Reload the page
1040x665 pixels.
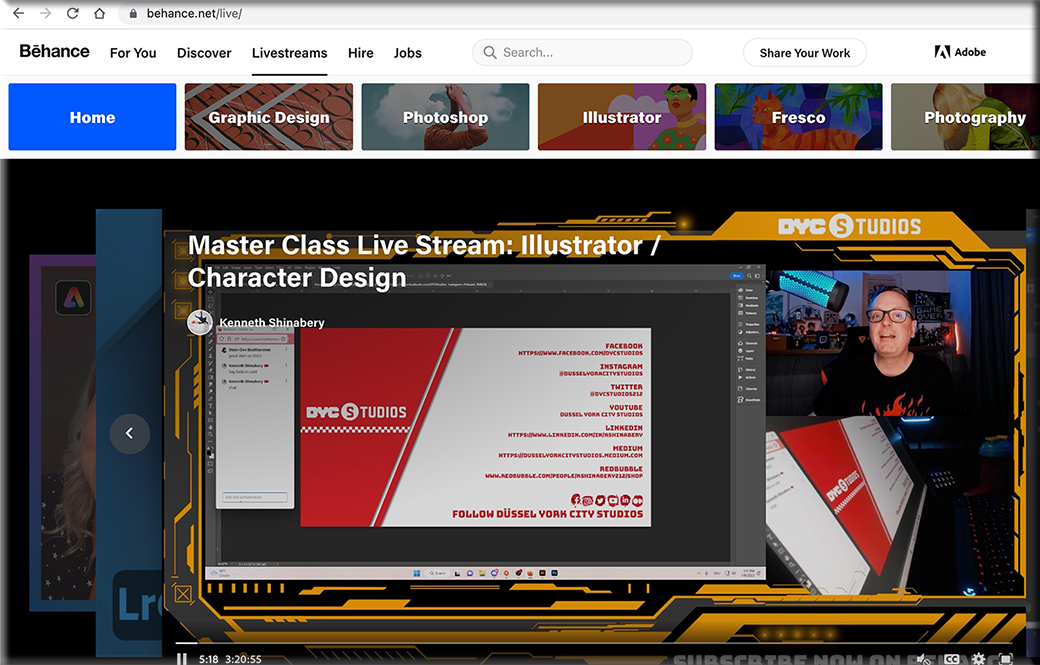pyautogui.click(x=72, y=13)
